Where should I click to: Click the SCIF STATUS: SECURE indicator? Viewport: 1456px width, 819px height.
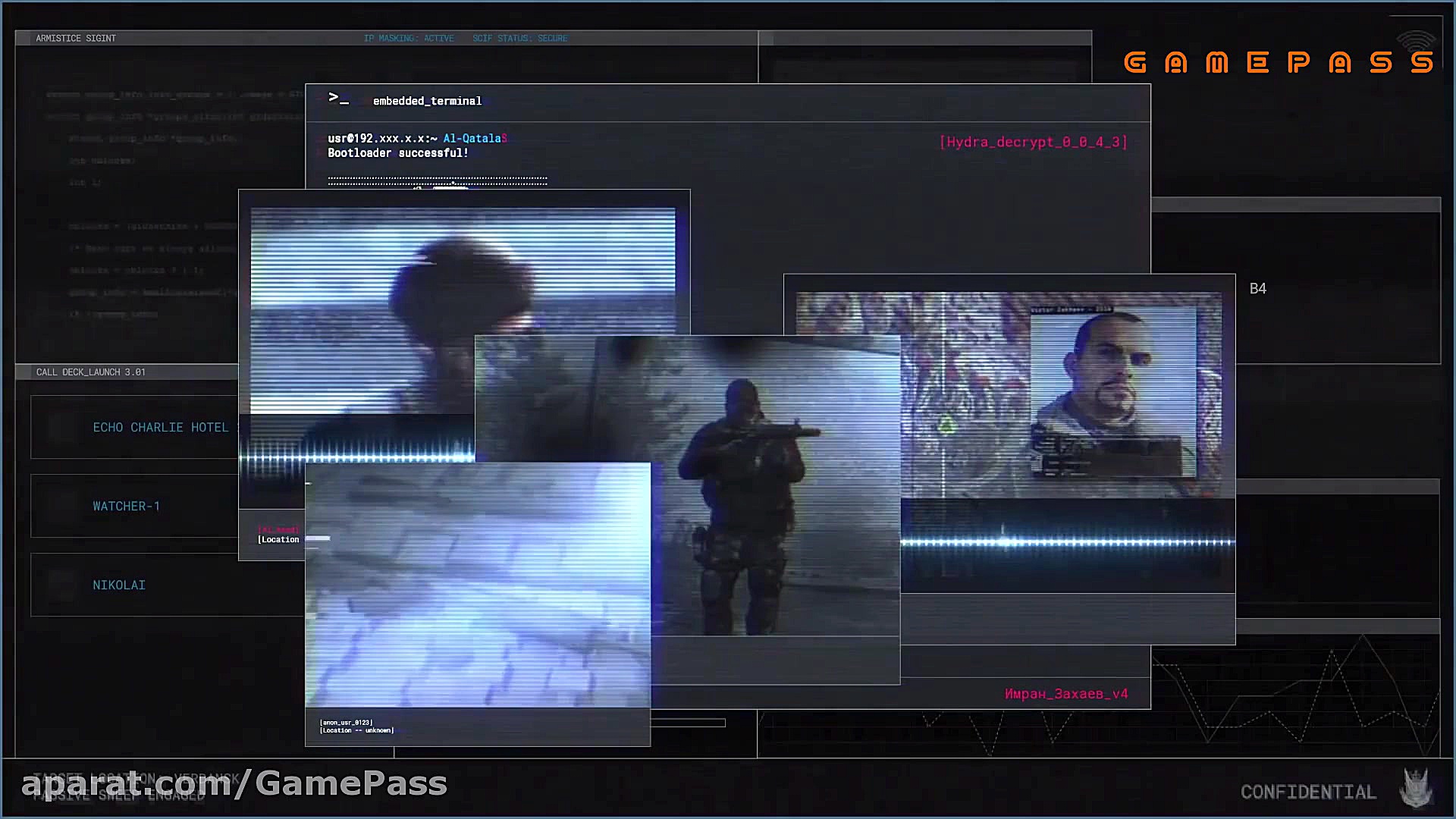(x=520, y=38)
